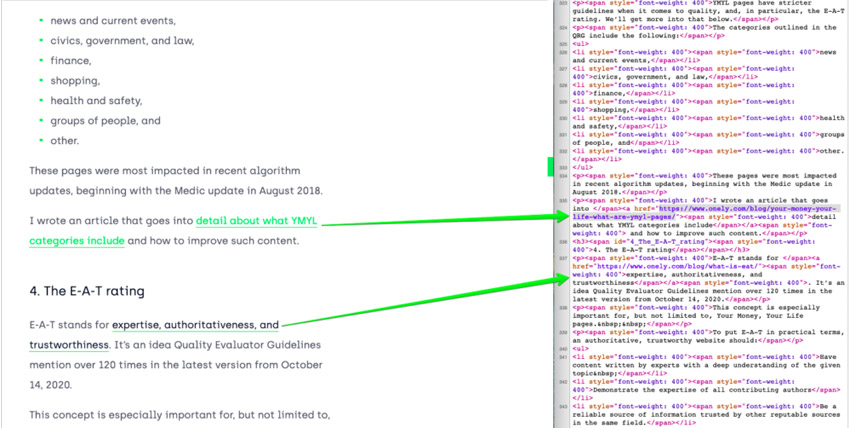Click 'E-A-T stands for' text on the page

[69, 325]
